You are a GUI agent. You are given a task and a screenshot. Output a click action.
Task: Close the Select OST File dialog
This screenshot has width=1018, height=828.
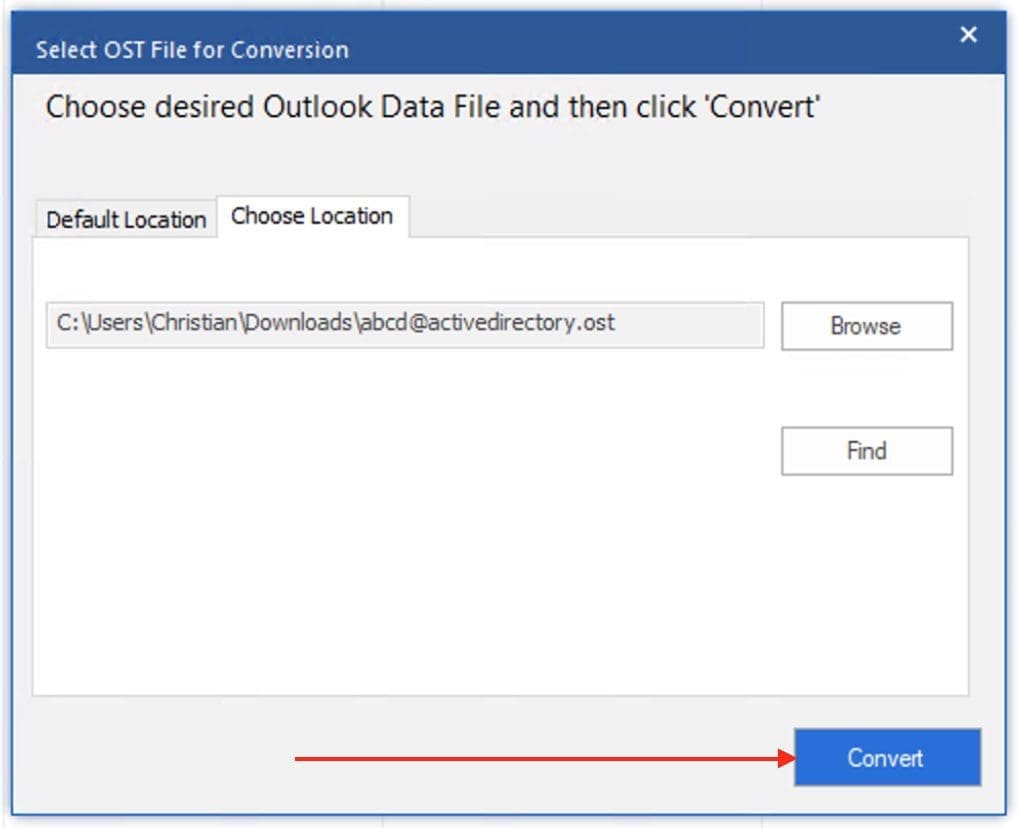[x=968, y=36]
